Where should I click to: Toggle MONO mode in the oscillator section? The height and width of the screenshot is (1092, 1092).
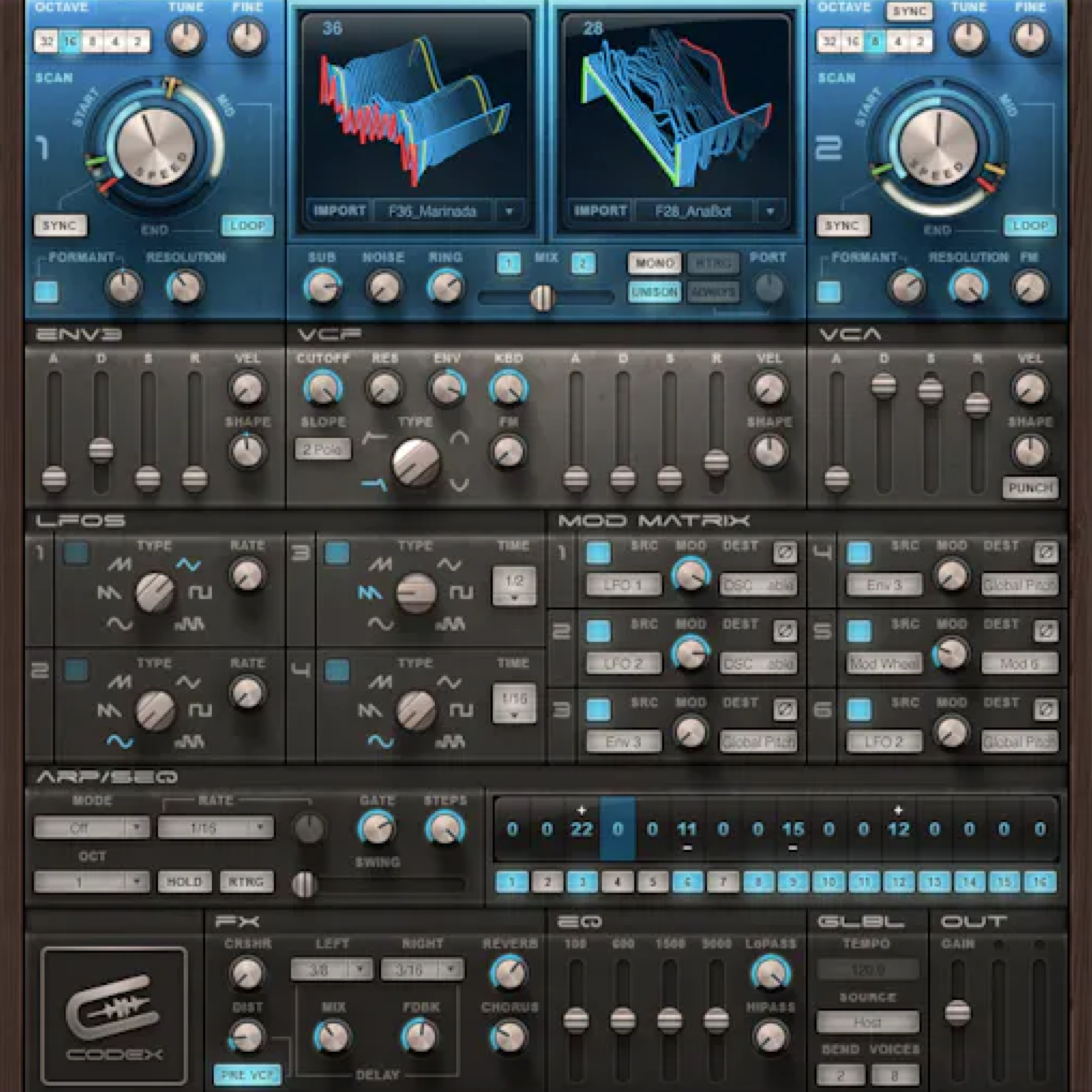[x=655, y=263]
